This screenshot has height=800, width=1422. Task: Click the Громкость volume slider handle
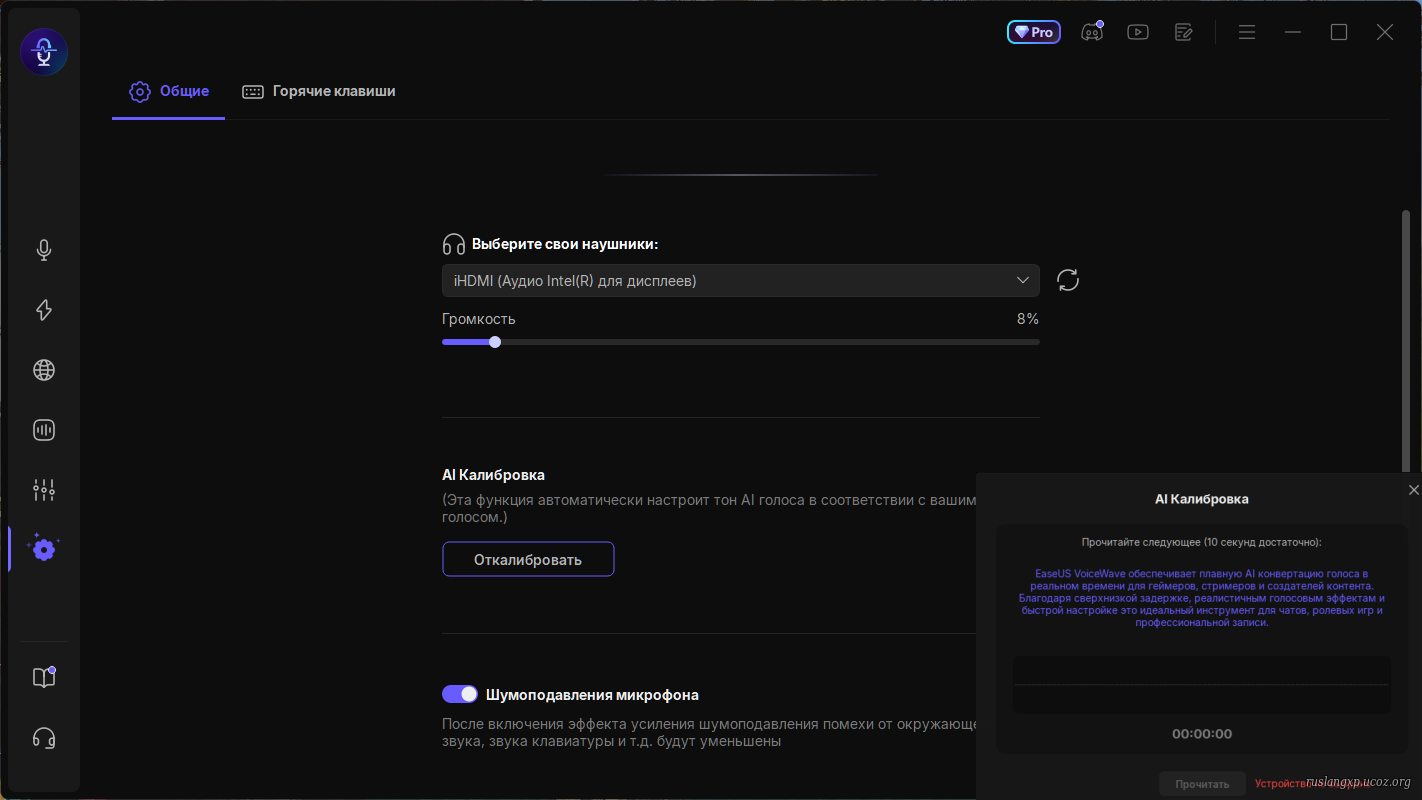pyautogui.click(x=495, y=342)
